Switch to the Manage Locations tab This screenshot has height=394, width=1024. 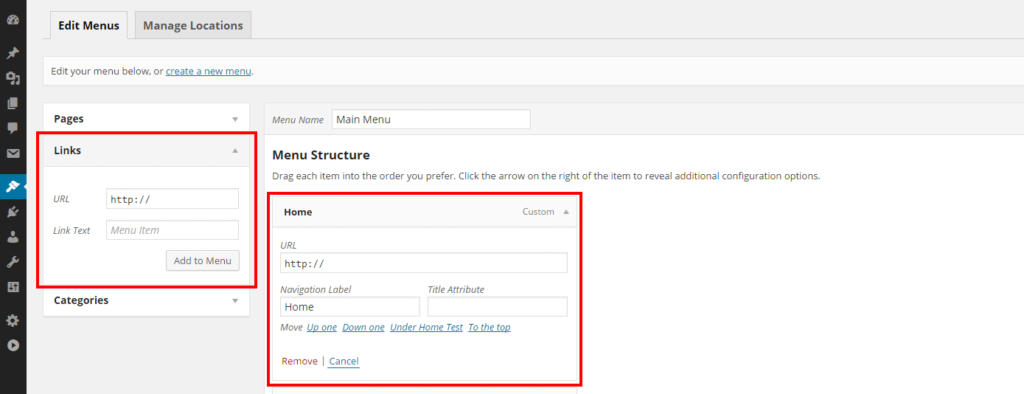[193, 25]
